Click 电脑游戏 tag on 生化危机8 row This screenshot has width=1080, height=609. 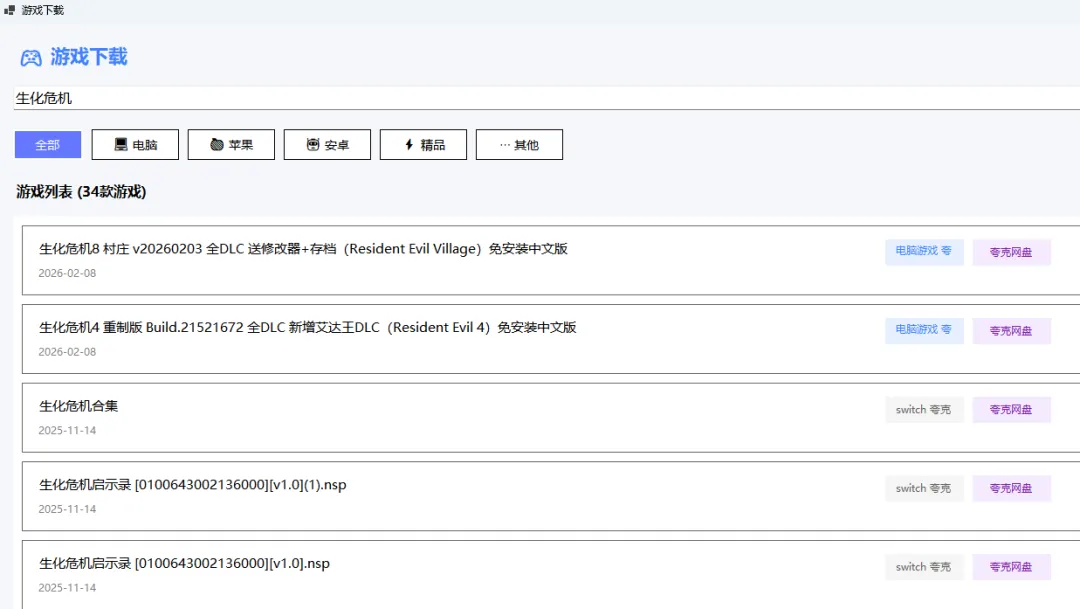924,251
